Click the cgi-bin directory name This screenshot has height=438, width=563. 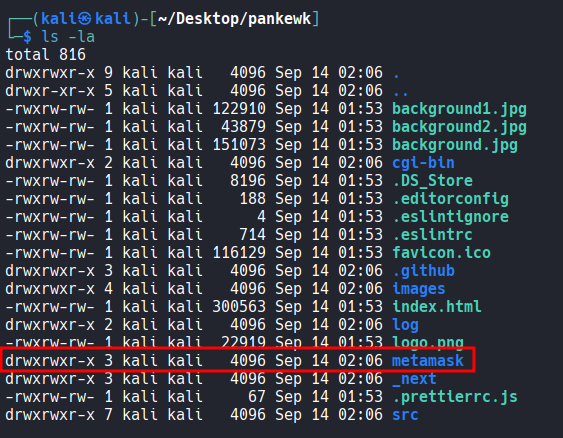pyautogui.click(x=423, y=163)
